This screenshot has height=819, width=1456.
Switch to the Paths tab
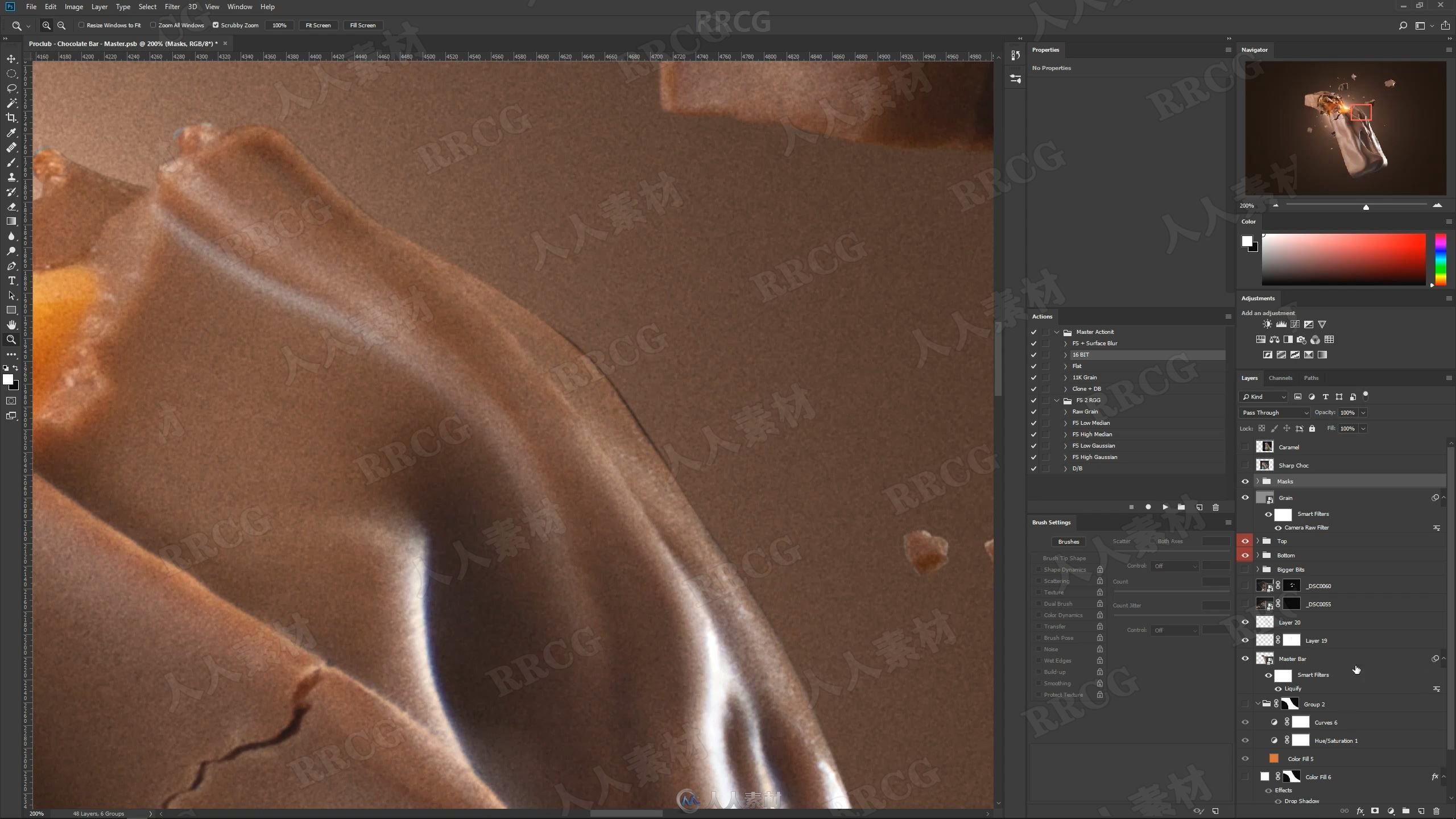click(x=1311, y=378)
